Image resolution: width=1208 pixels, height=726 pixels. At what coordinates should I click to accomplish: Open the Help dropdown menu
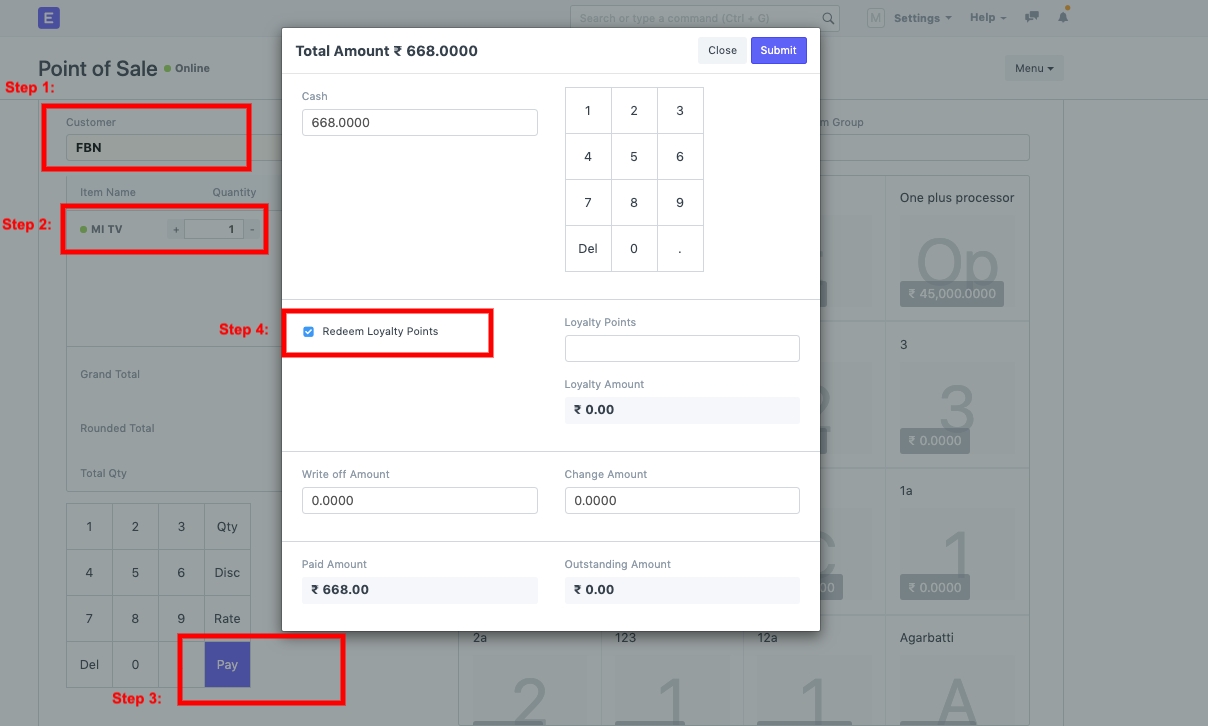click(x=987, y=18)
